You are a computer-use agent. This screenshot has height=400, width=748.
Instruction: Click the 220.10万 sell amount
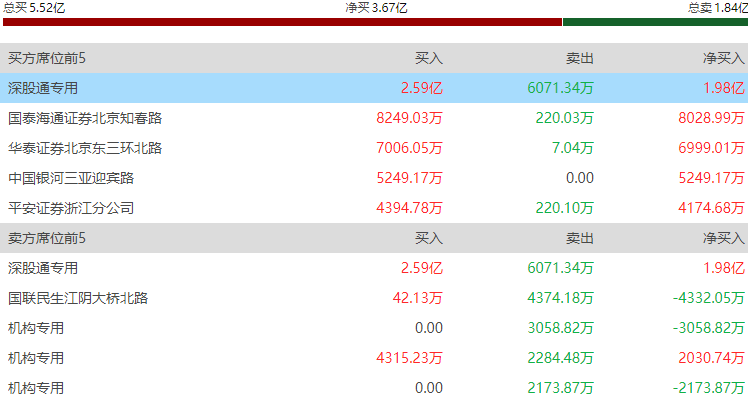pos(564,208)
